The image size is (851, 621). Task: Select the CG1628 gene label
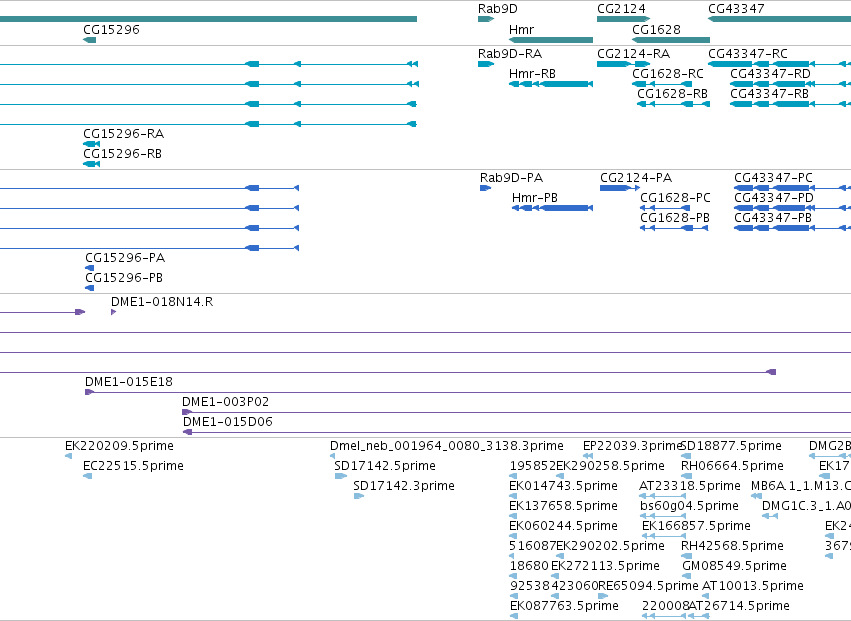point(656,29)
